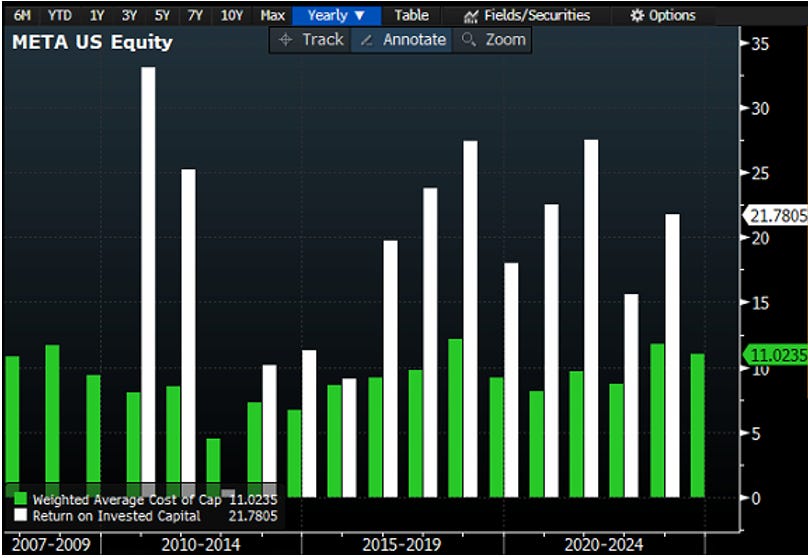808x558 pixels.
Task: Select Weighted Average Cost of Cap legend
Action: (127, 499)
